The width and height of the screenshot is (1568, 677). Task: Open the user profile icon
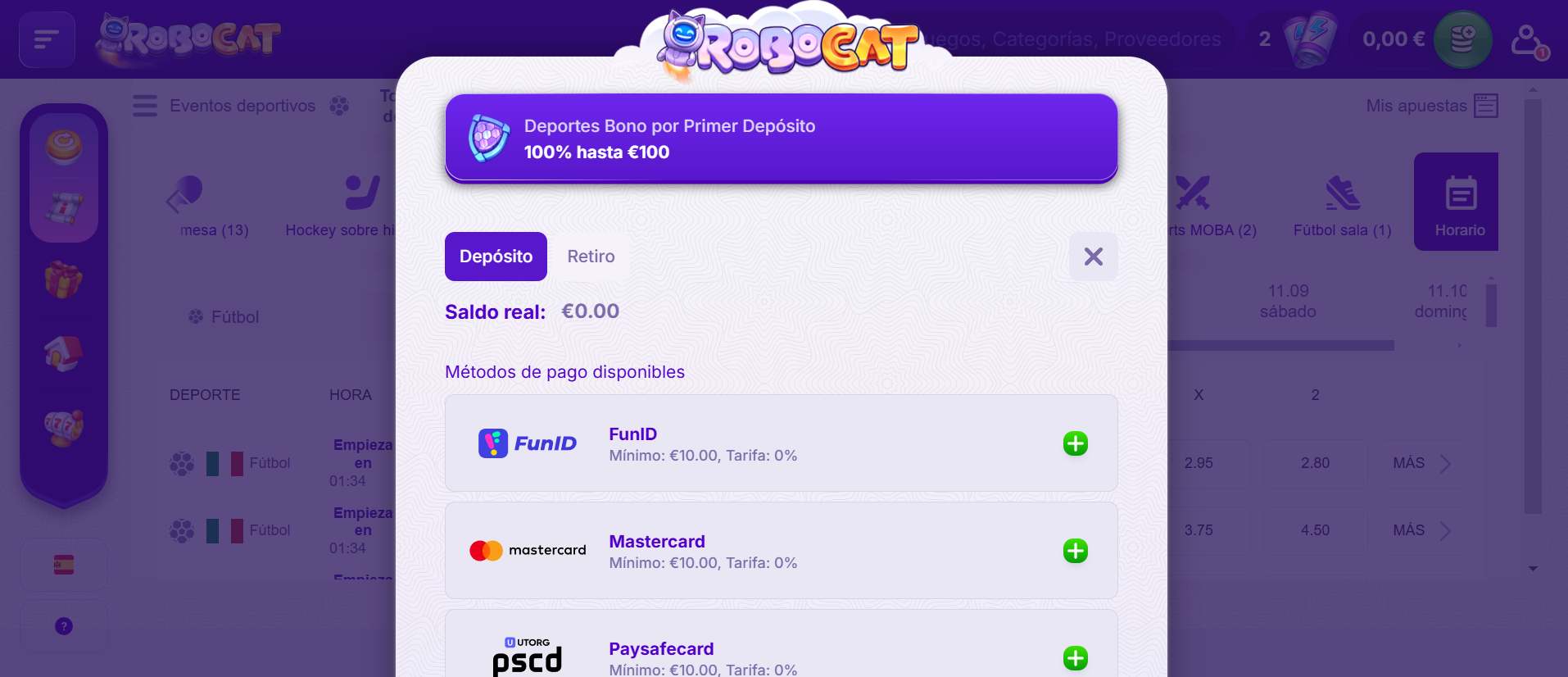(1529, 40)
